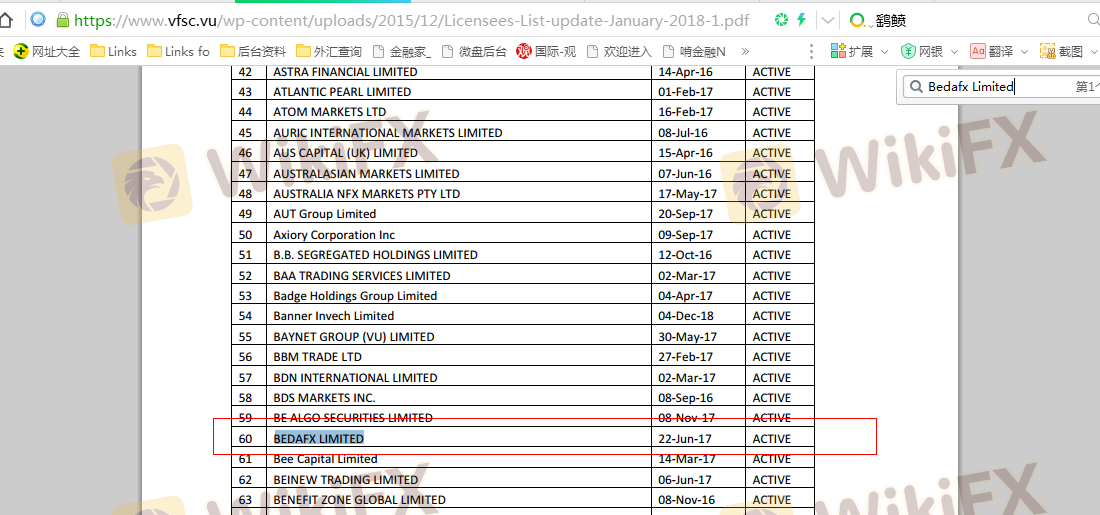Expand the 扩展 dropdown arrow

[884, 52]
